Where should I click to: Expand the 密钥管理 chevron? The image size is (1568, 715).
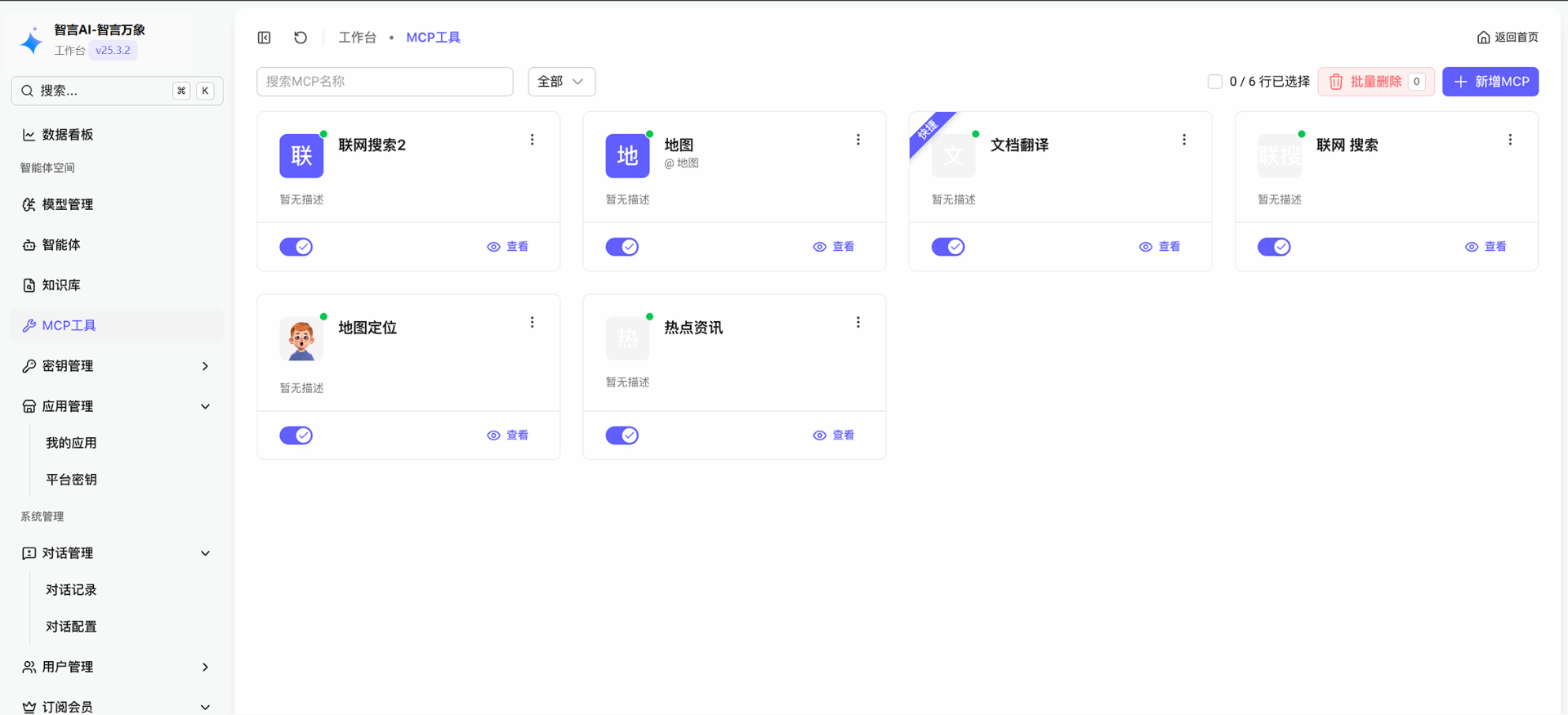[x=205, y=366]
